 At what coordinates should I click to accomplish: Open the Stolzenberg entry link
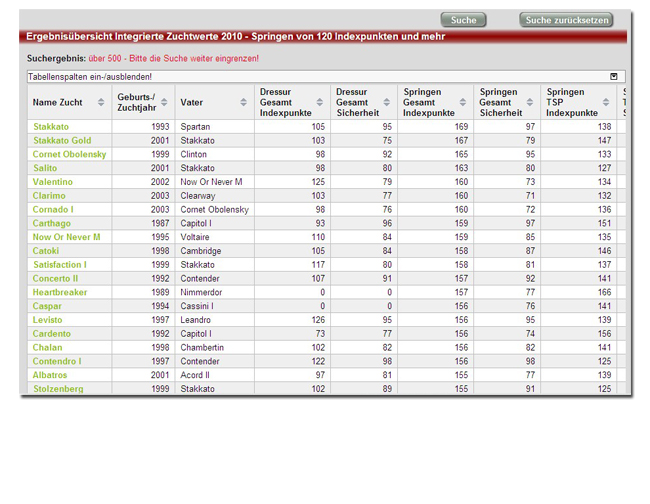[x=58, y=389]
